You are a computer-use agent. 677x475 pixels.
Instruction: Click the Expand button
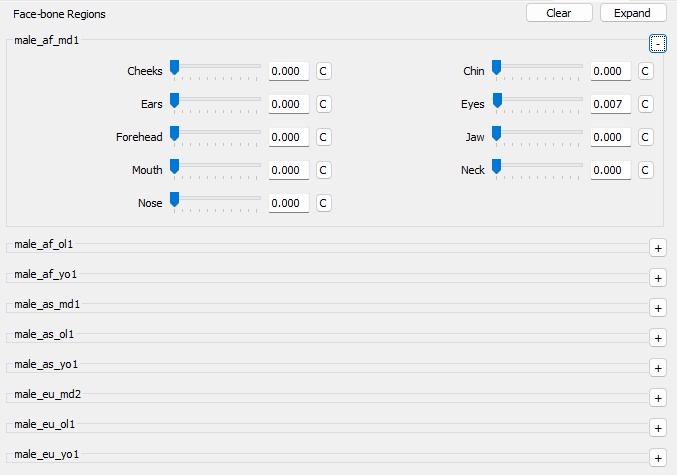click(632, 13)
